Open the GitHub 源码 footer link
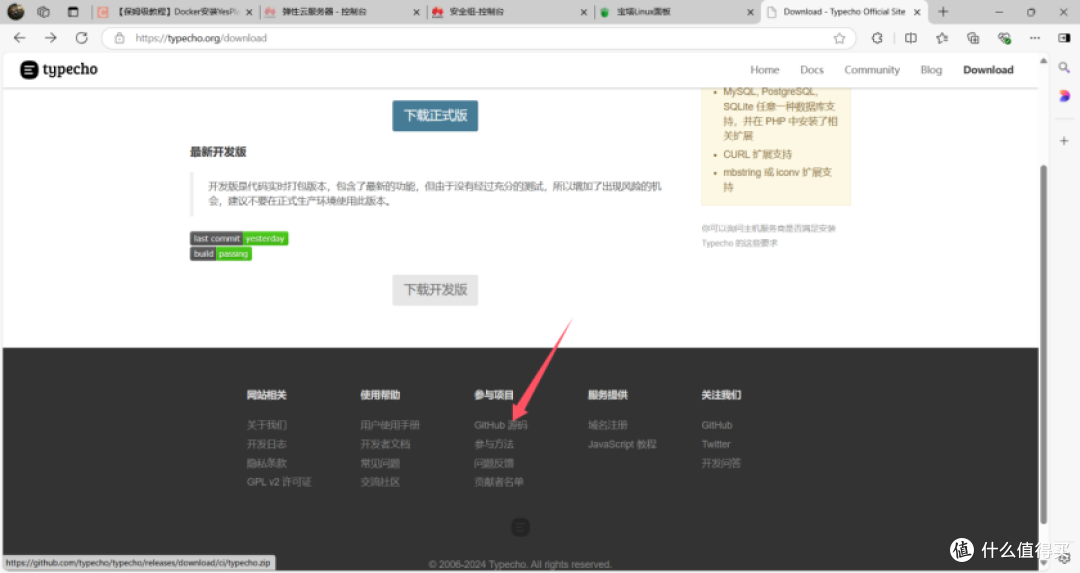 click(x=501, y=425)
